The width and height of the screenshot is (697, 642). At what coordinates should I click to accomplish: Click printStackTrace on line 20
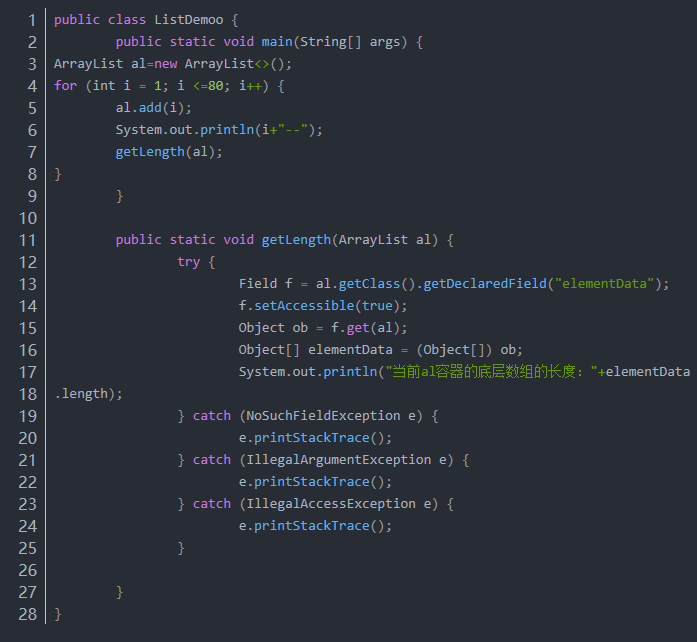click(x=312, y=438)
